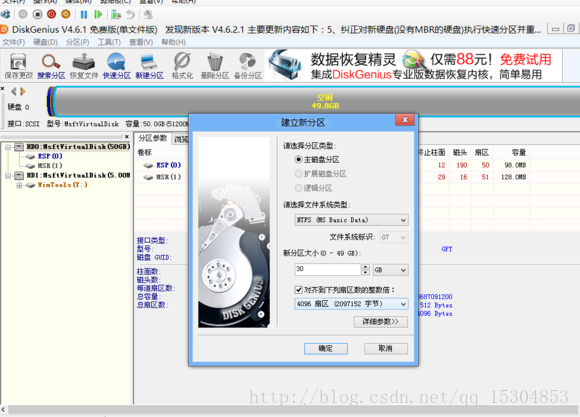Click the 容量 column header

point(519,152)
